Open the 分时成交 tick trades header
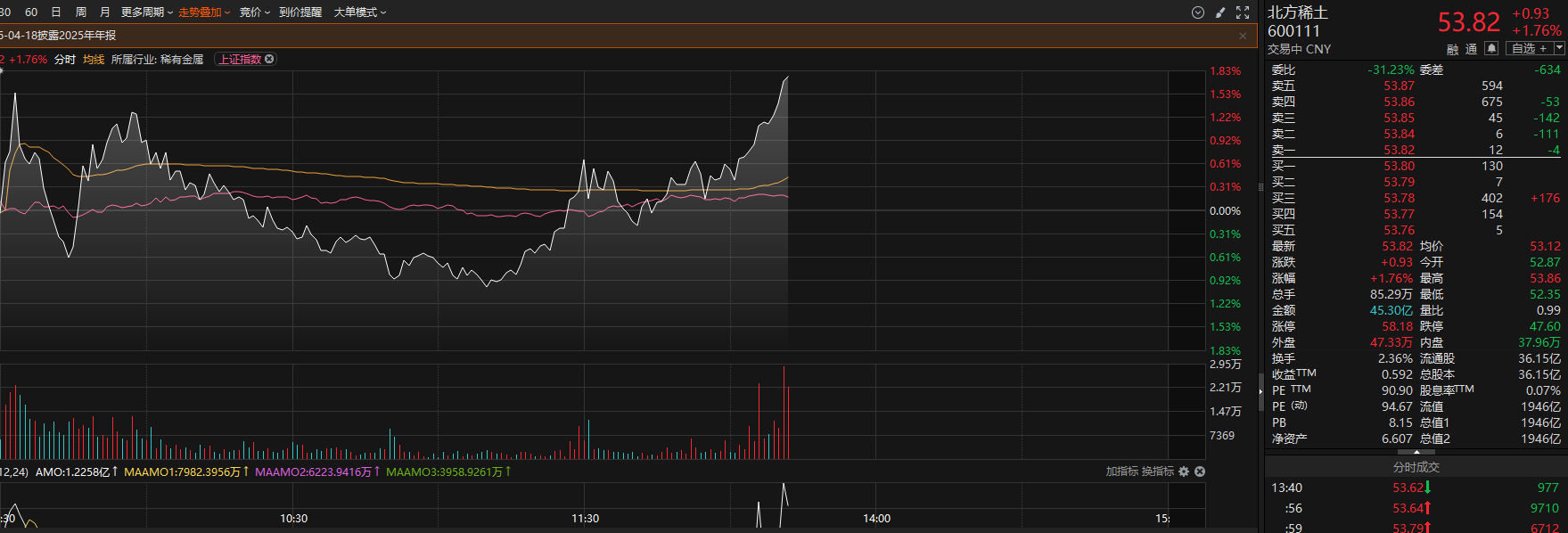Viewport: 1568px width, 533px height. tap(1416, 467)
